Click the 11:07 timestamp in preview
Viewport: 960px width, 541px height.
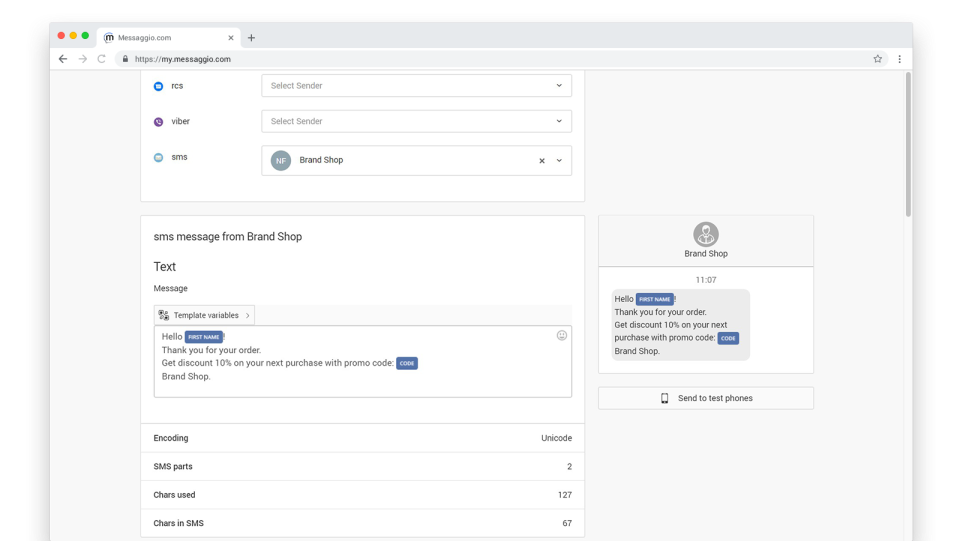pos(706,280)
